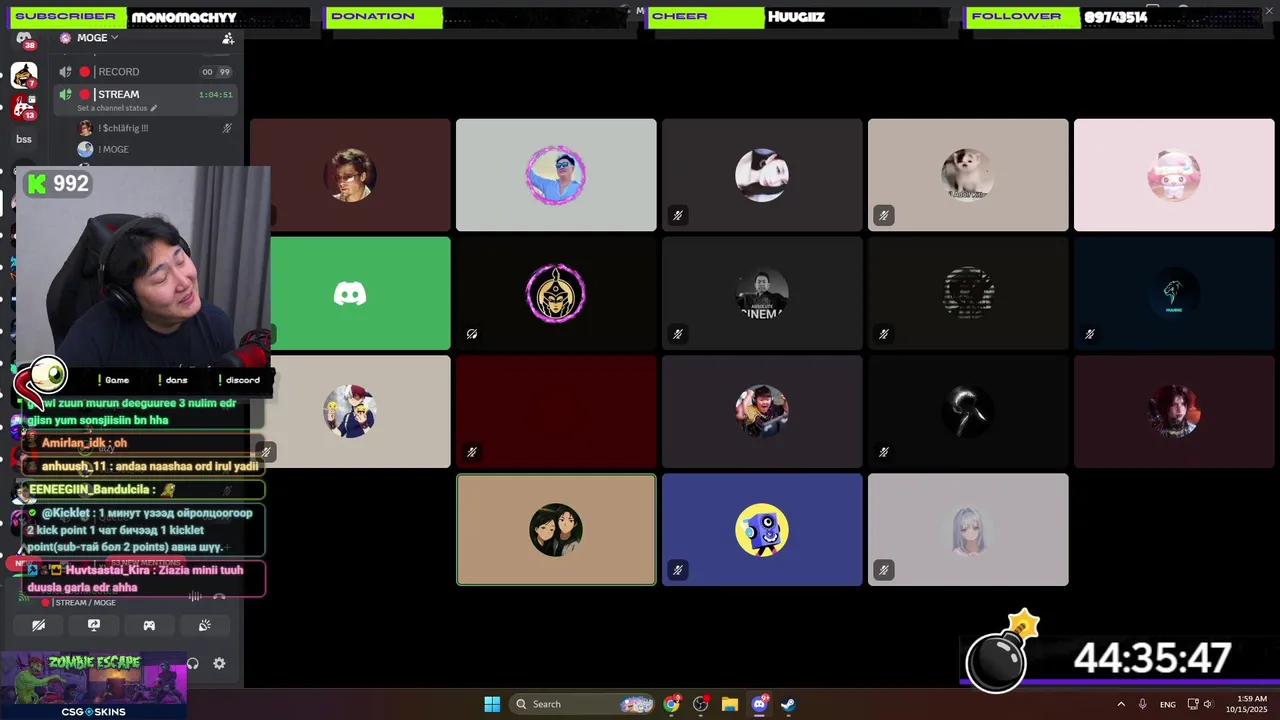
Task: Open File Explorer from taskbar
Action: click(729, 704)
